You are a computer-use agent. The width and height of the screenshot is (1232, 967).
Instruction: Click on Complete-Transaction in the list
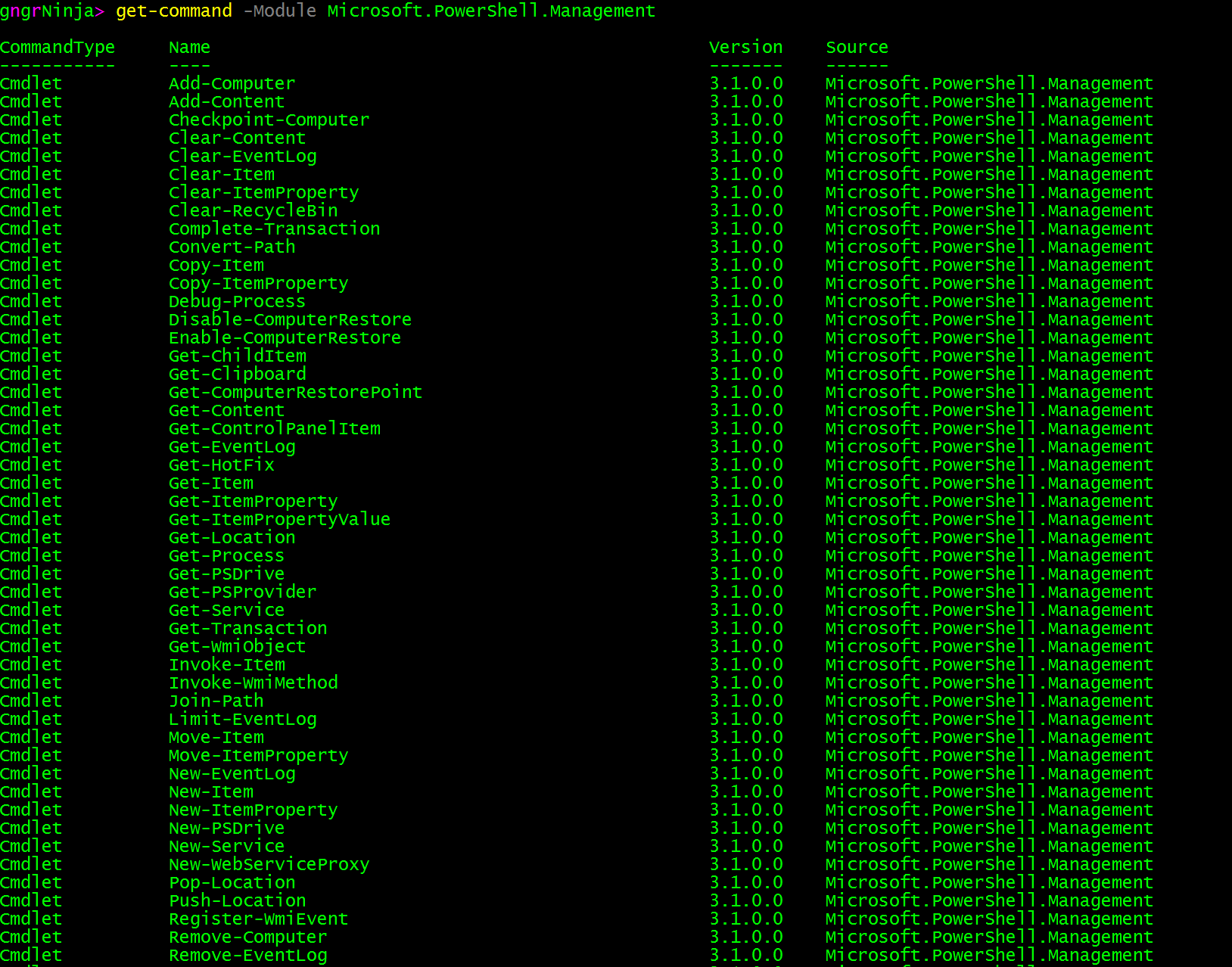click(274, 229)
